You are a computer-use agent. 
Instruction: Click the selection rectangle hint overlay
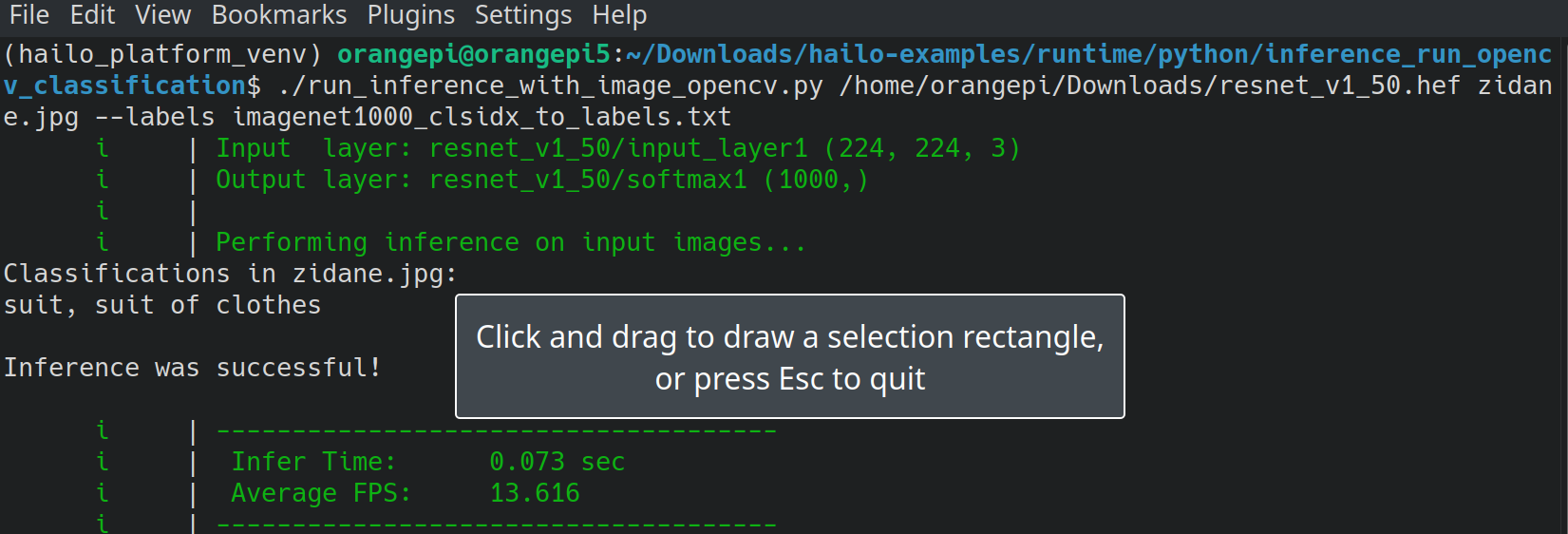pos(789,356)
